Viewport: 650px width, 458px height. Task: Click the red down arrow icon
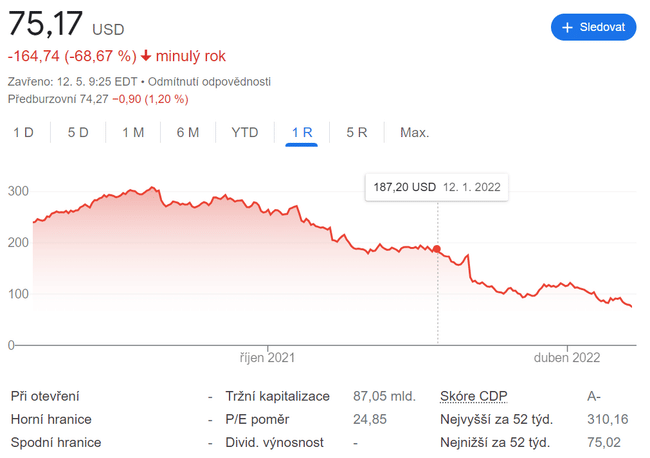point(147,57)
